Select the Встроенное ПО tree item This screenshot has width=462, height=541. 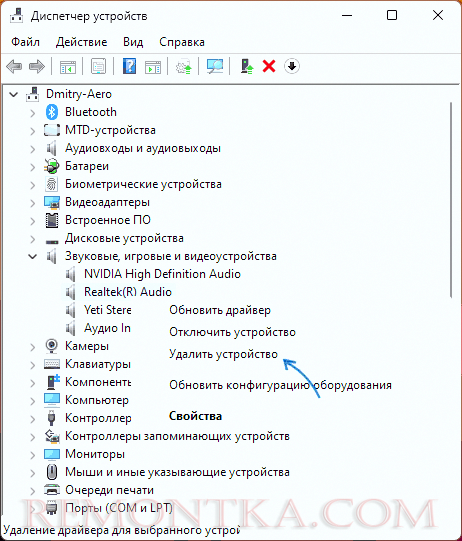coord(108,220)
